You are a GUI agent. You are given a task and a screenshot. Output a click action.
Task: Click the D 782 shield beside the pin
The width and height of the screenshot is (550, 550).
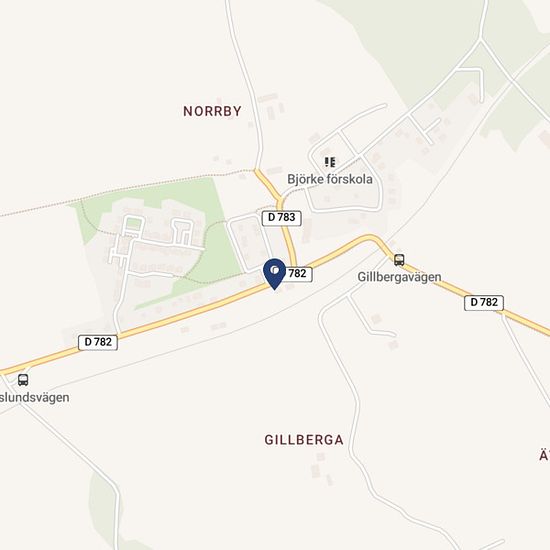point(297,274)
